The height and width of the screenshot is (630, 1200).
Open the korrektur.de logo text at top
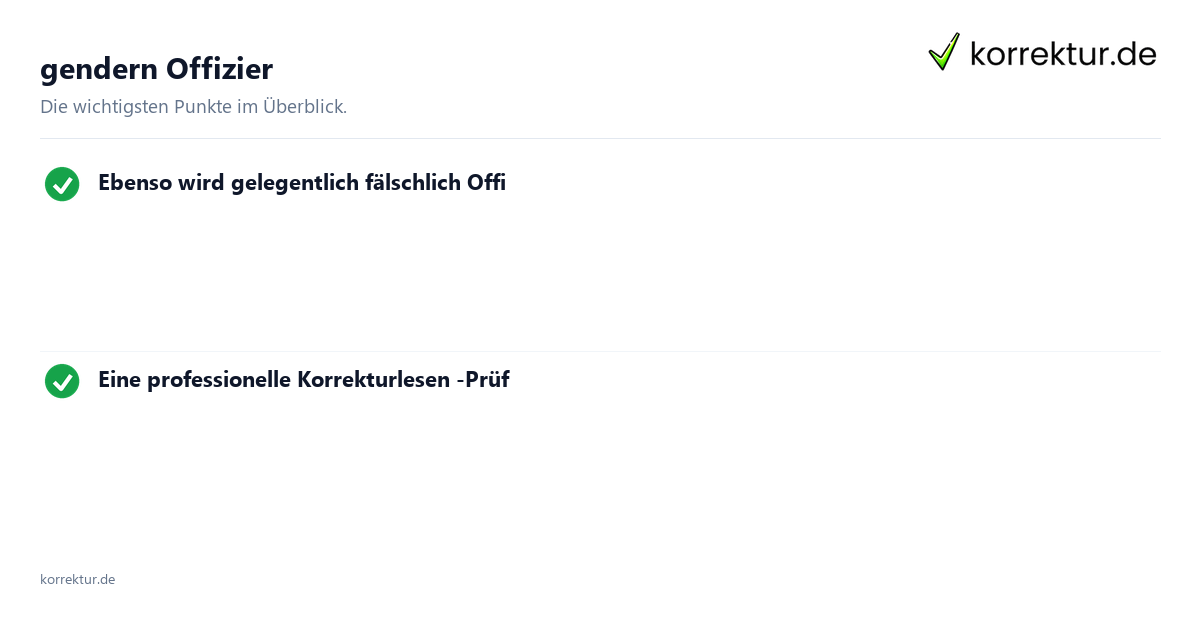point(1063,54)
